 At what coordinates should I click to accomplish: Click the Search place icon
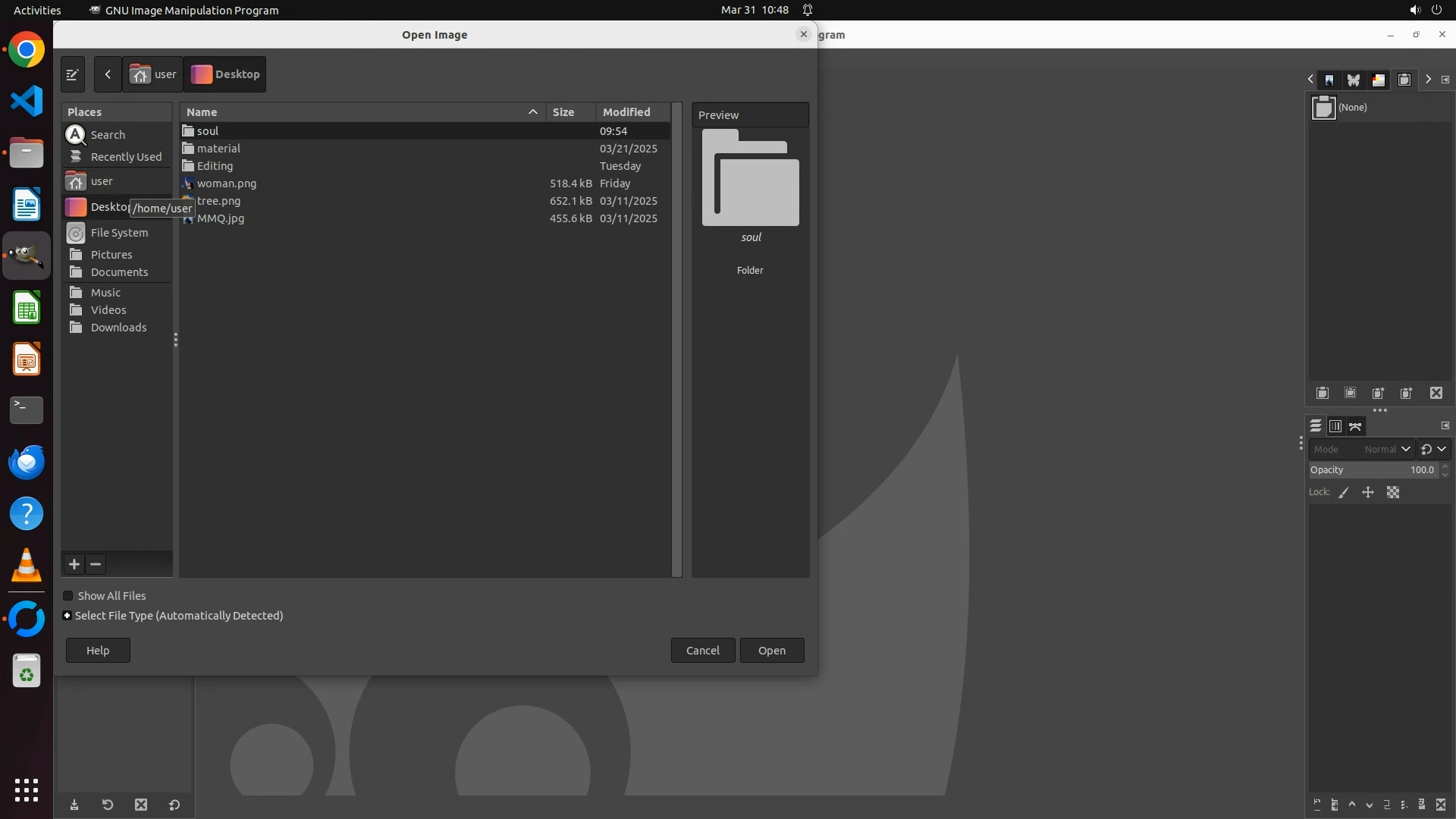point(76,135)
